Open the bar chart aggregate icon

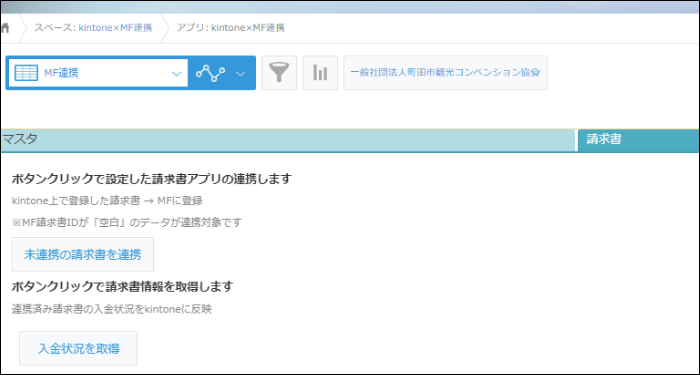pyautogui.click(x=320, y=73)
